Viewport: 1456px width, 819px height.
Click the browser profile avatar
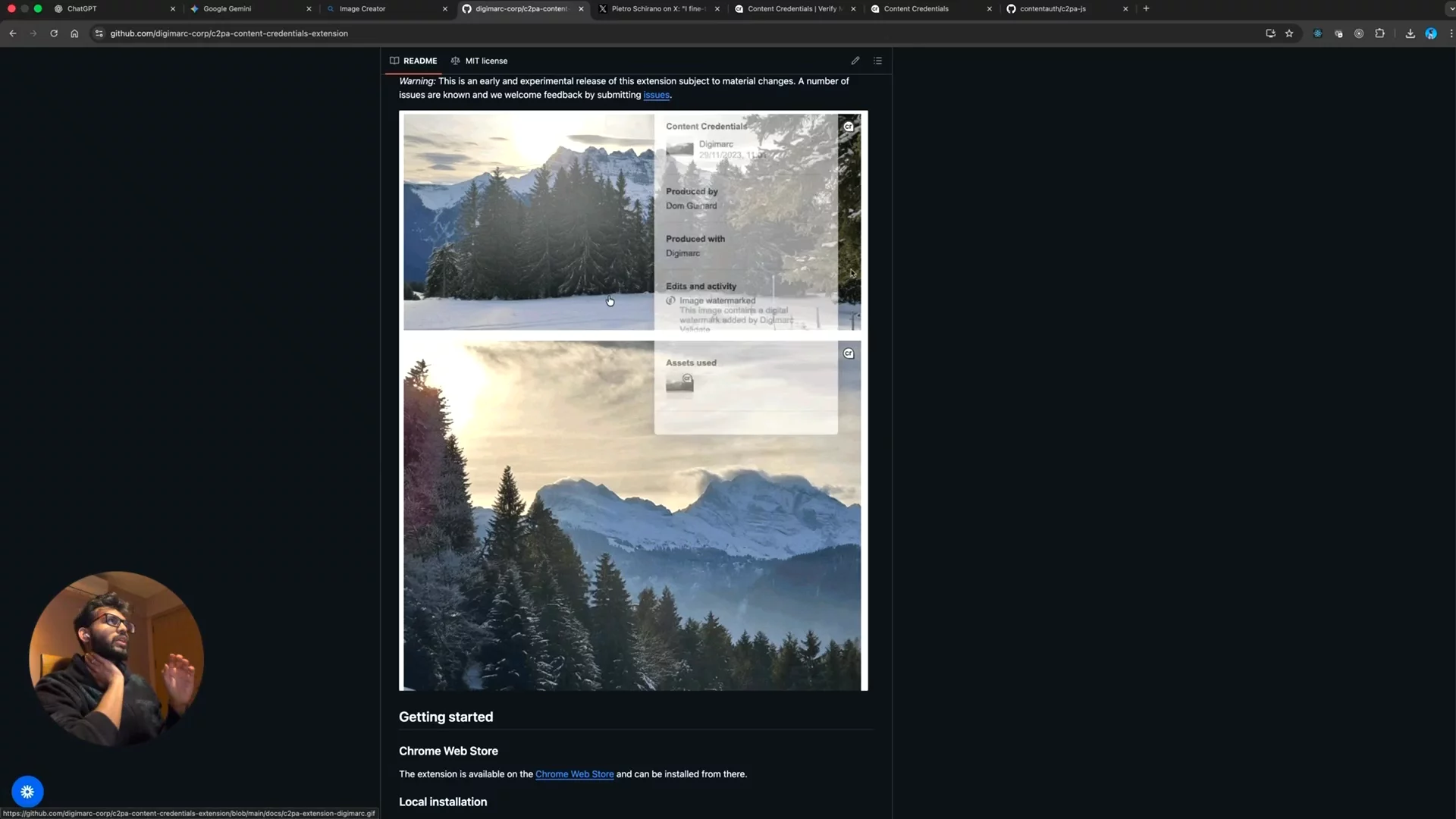[1431, 33]
